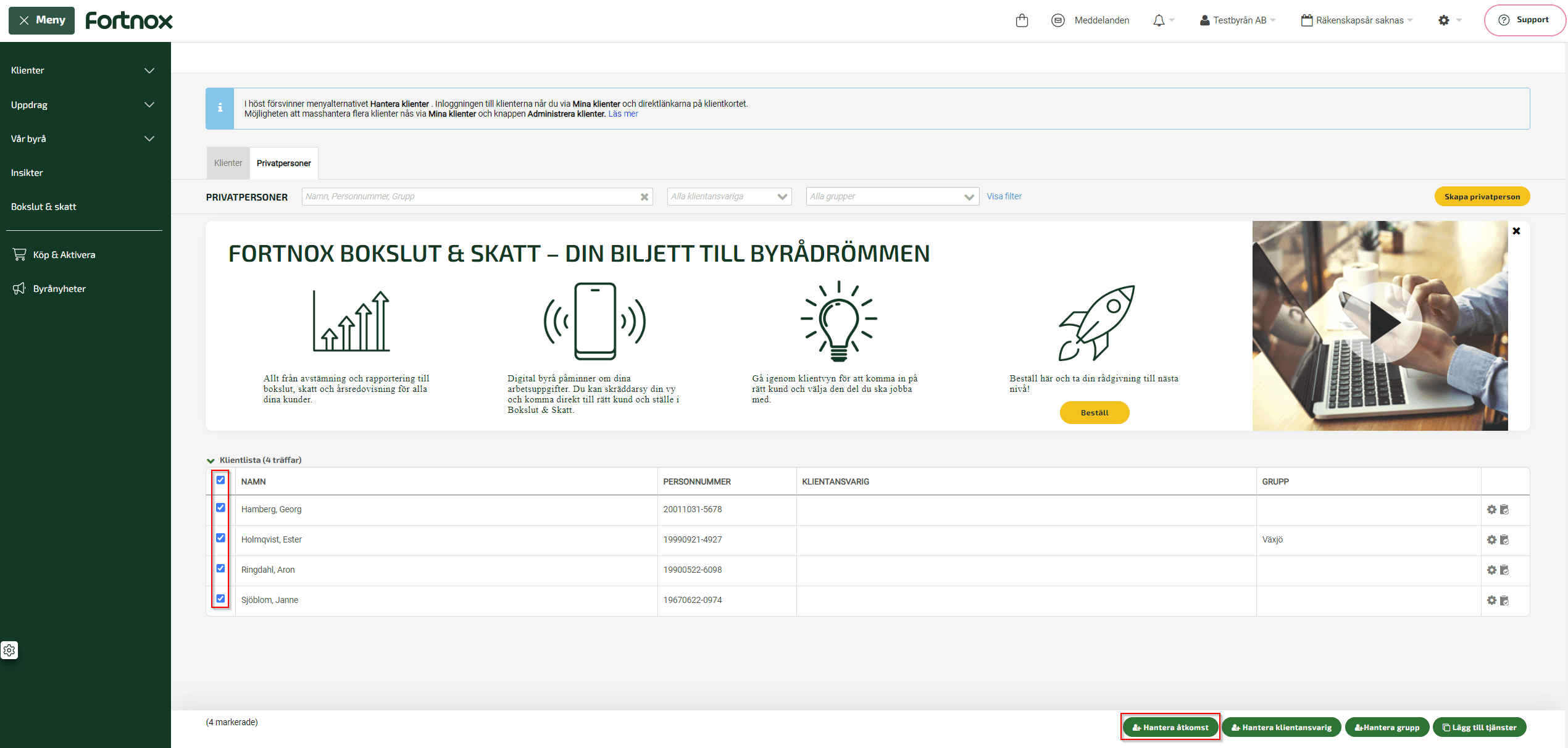Open the Ringdahl, Aron row name

pyautogui.click(x=268, y=570)
